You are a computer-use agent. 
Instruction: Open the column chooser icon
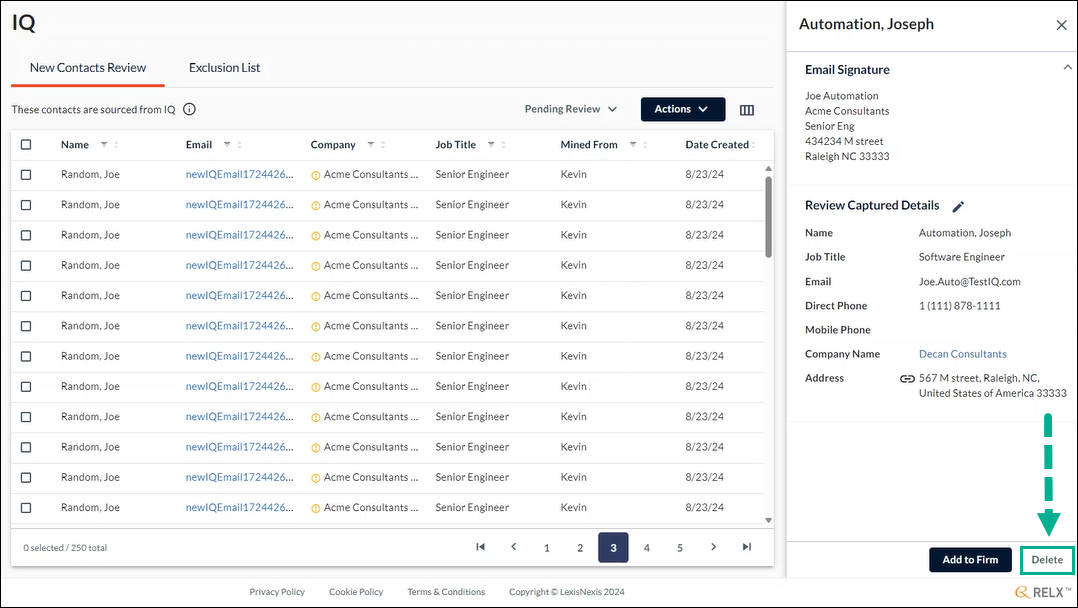click(747, 110)
